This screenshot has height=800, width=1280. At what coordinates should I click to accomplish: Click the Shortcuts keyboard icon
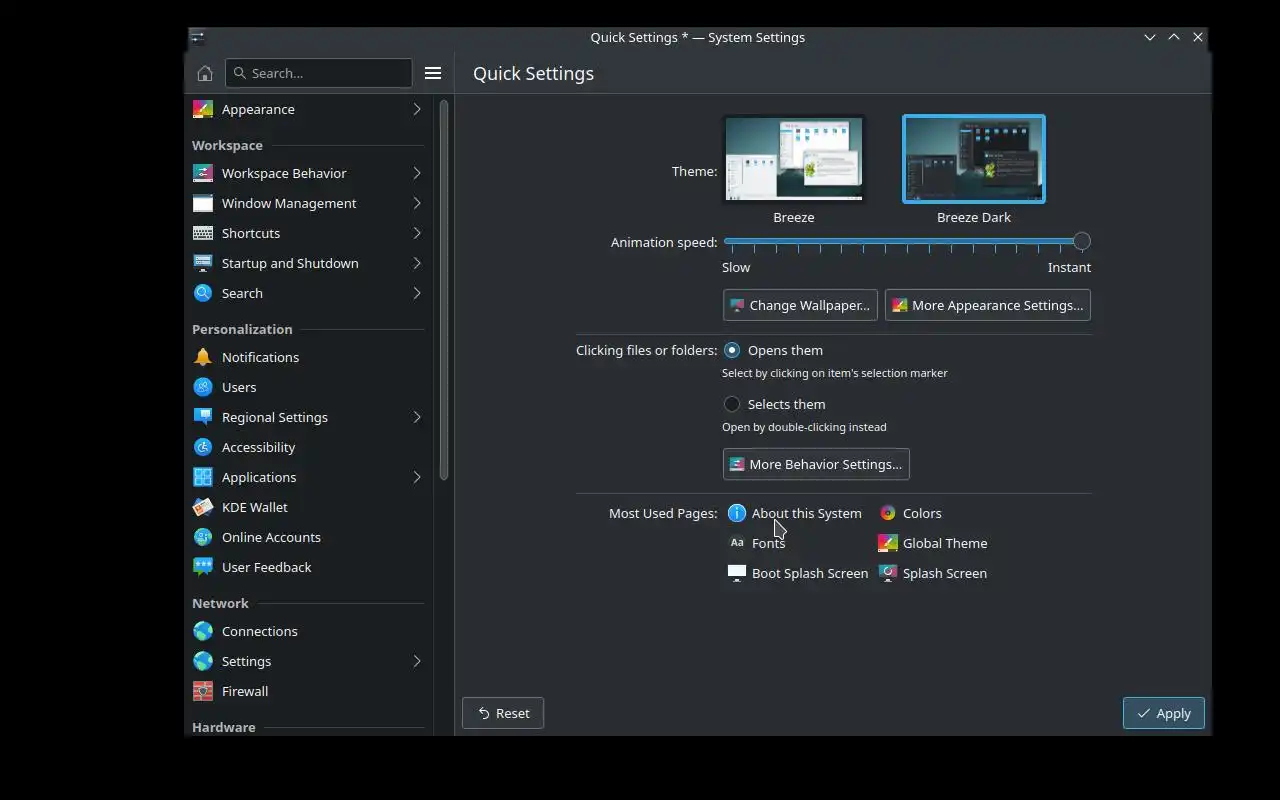click(x=203, y=233)
